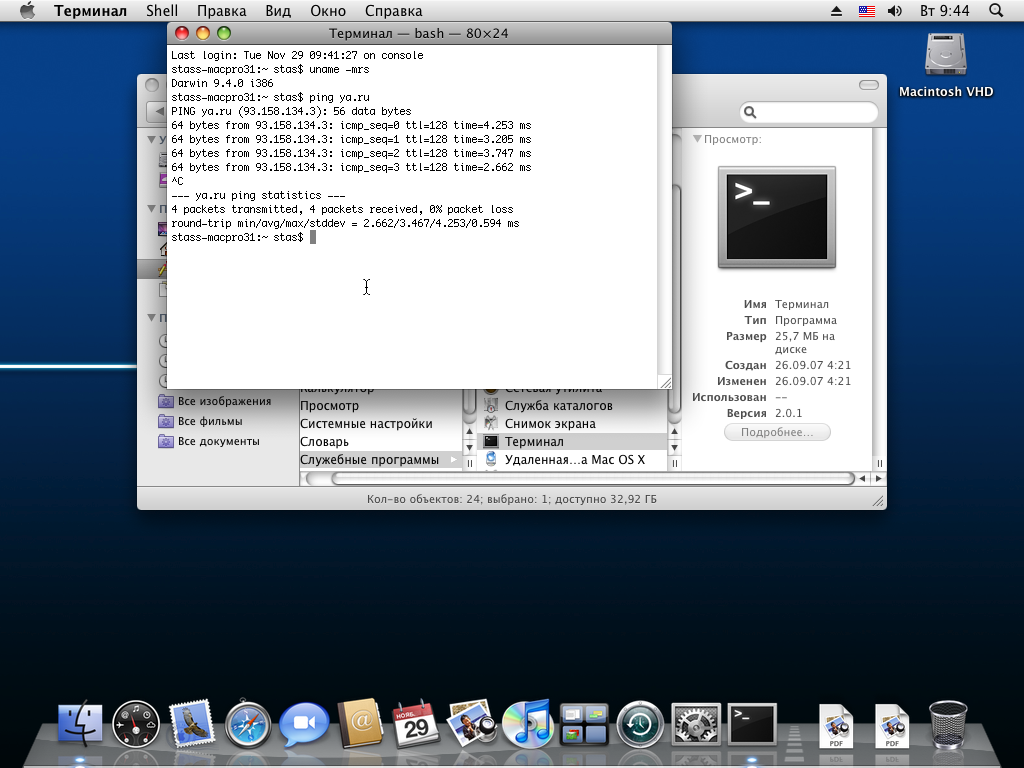Switch input source via US flag
This screenshot has height=768, width=1024.
866,11
